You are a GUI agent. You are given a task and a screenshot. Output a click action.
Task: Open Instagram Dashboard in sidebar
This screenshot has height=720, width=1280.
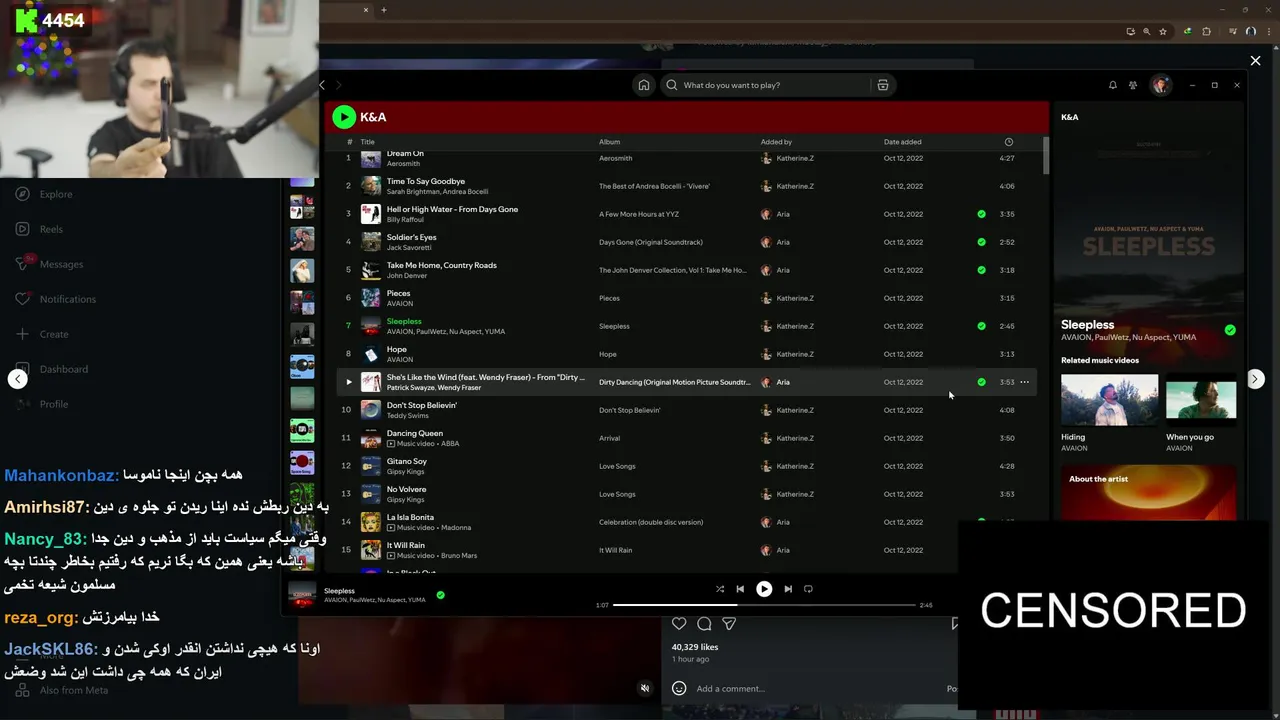(x=52, y=369)
